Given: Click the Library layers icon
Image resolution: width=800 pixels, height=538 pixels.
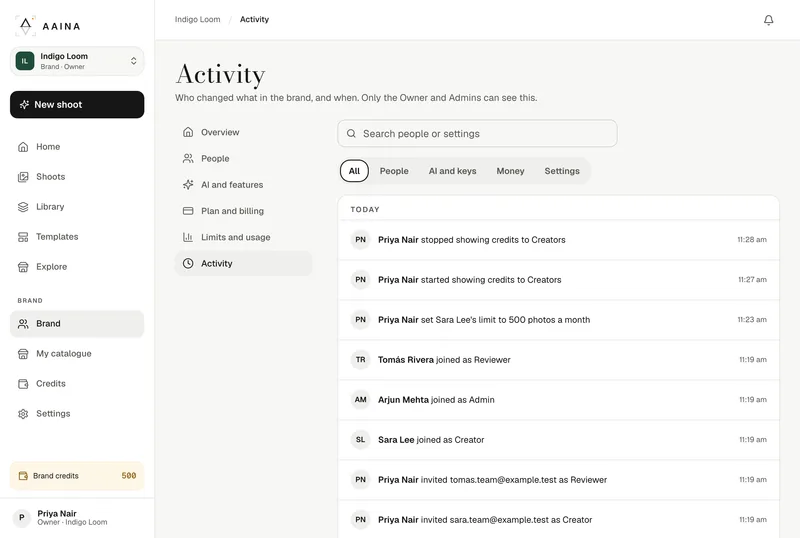Looking at the screenshot, I should [x=23, y=207].
